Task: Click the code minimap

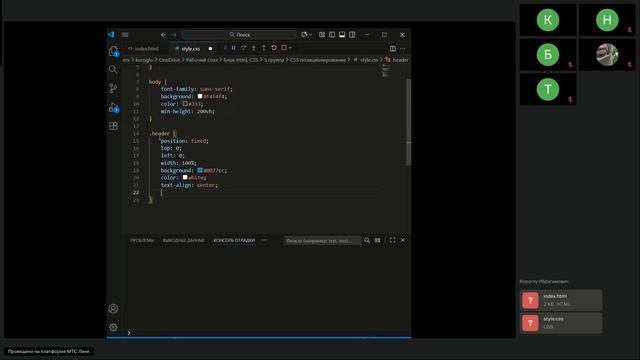Action: click(x=386, y=71)
